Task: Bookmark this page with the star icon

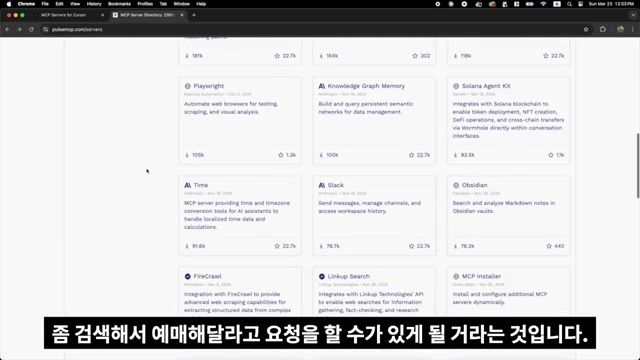Action: [x=586, y=29]
